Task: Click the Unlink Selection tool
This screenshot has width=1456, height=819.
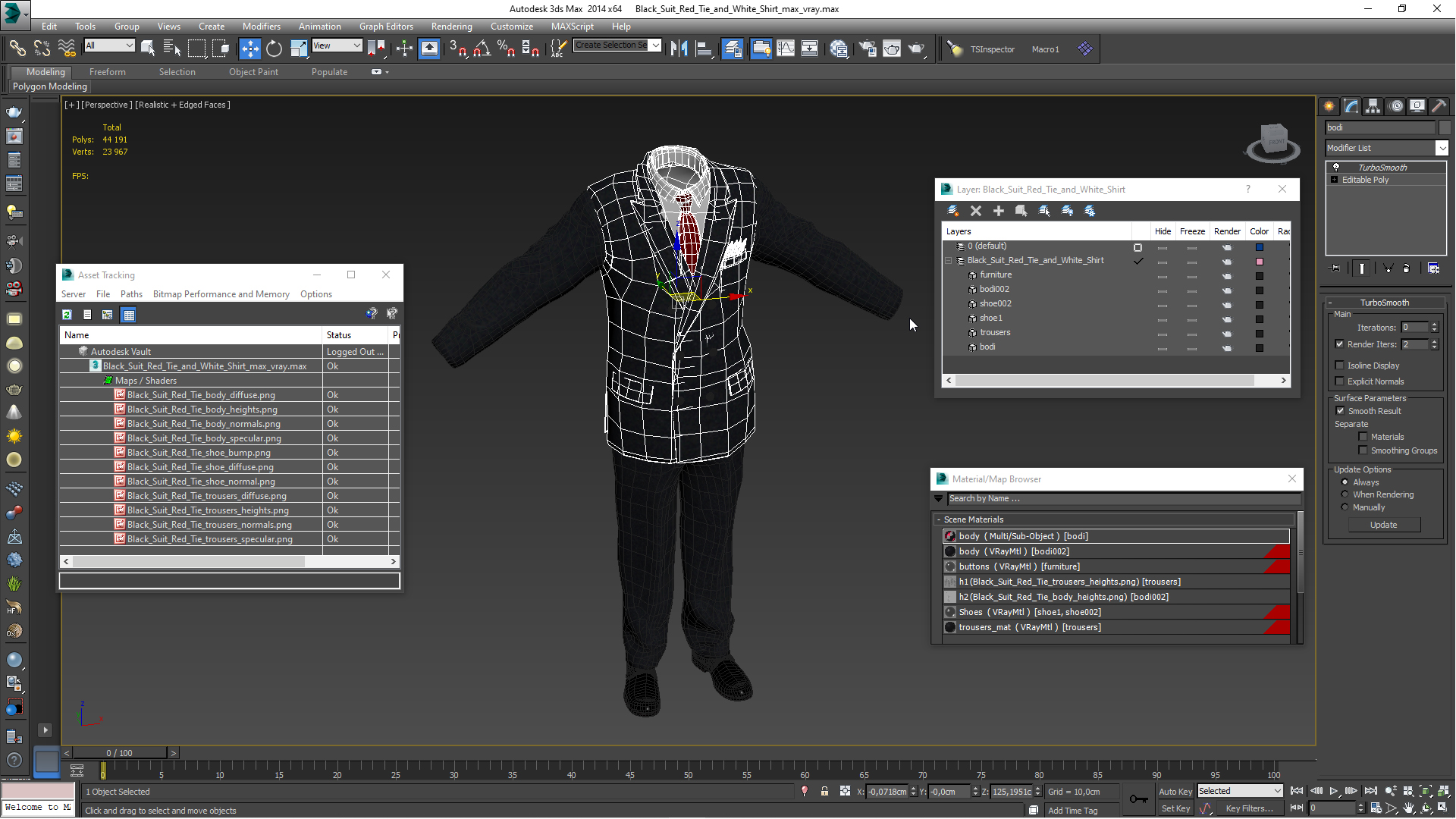Action: [42, 49]
